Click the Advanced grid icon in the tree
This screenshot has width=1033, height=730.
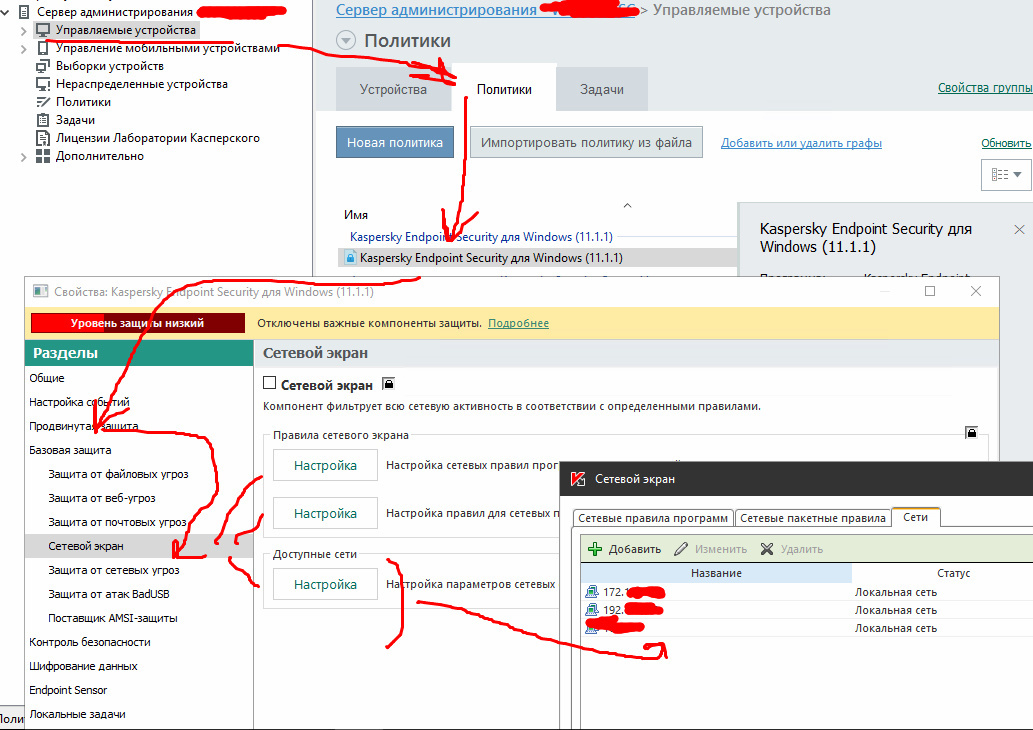(x=43, y=156)
